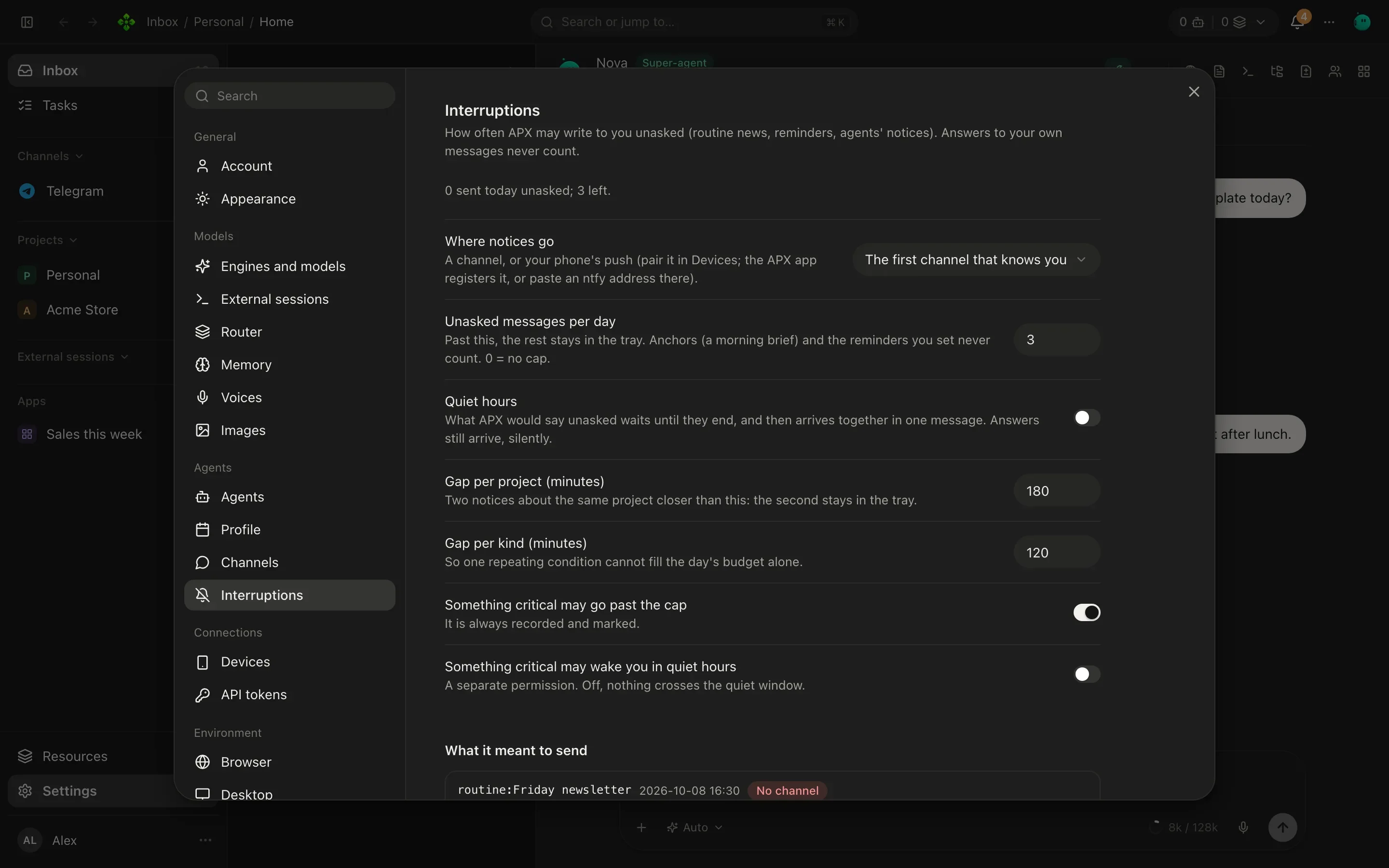Click the Agents robot icon
1389x868 pixels.
[x=202, y=497]
